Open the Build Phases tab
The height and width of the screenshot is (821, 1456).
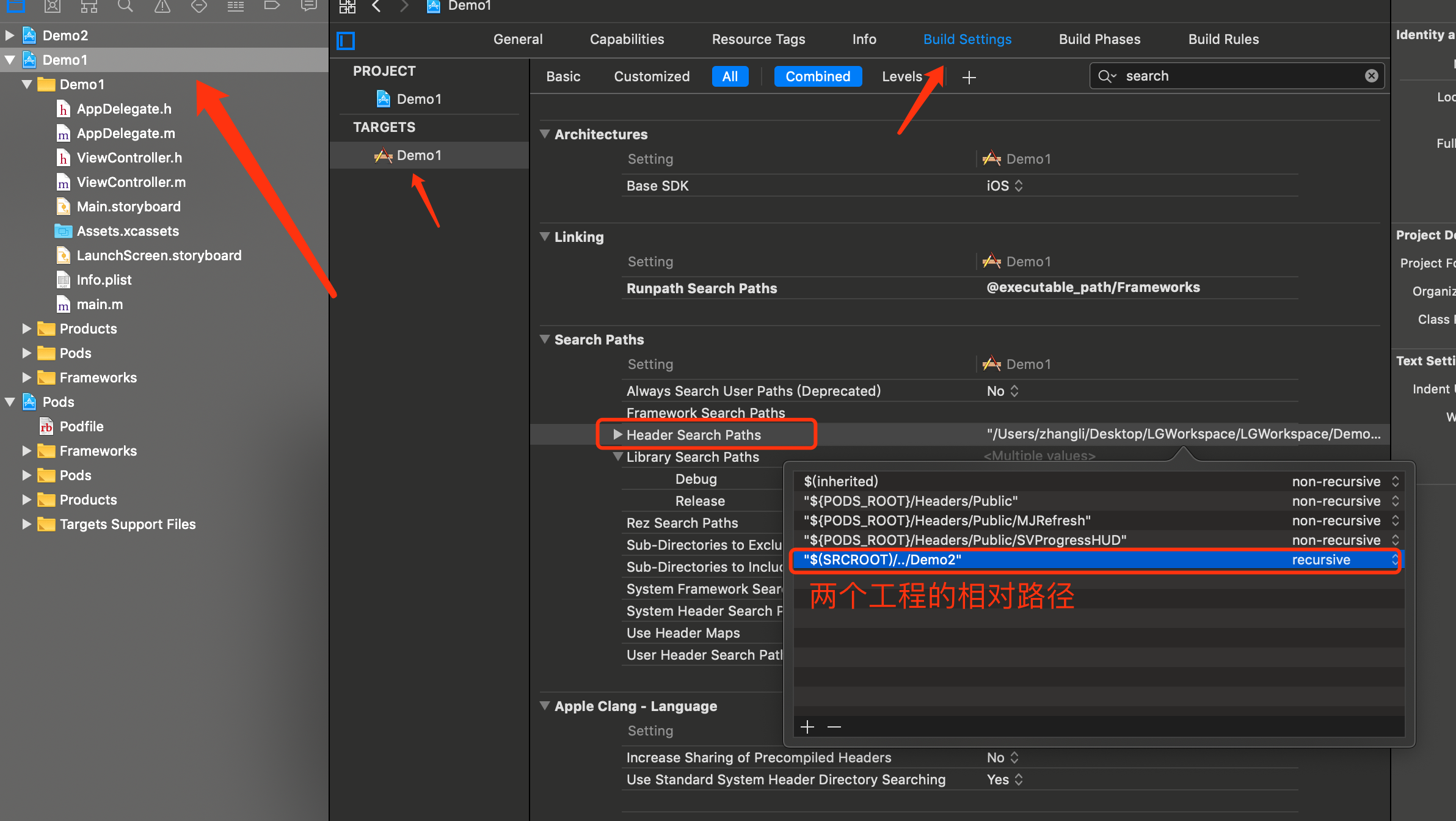[x=1099, y=39]
